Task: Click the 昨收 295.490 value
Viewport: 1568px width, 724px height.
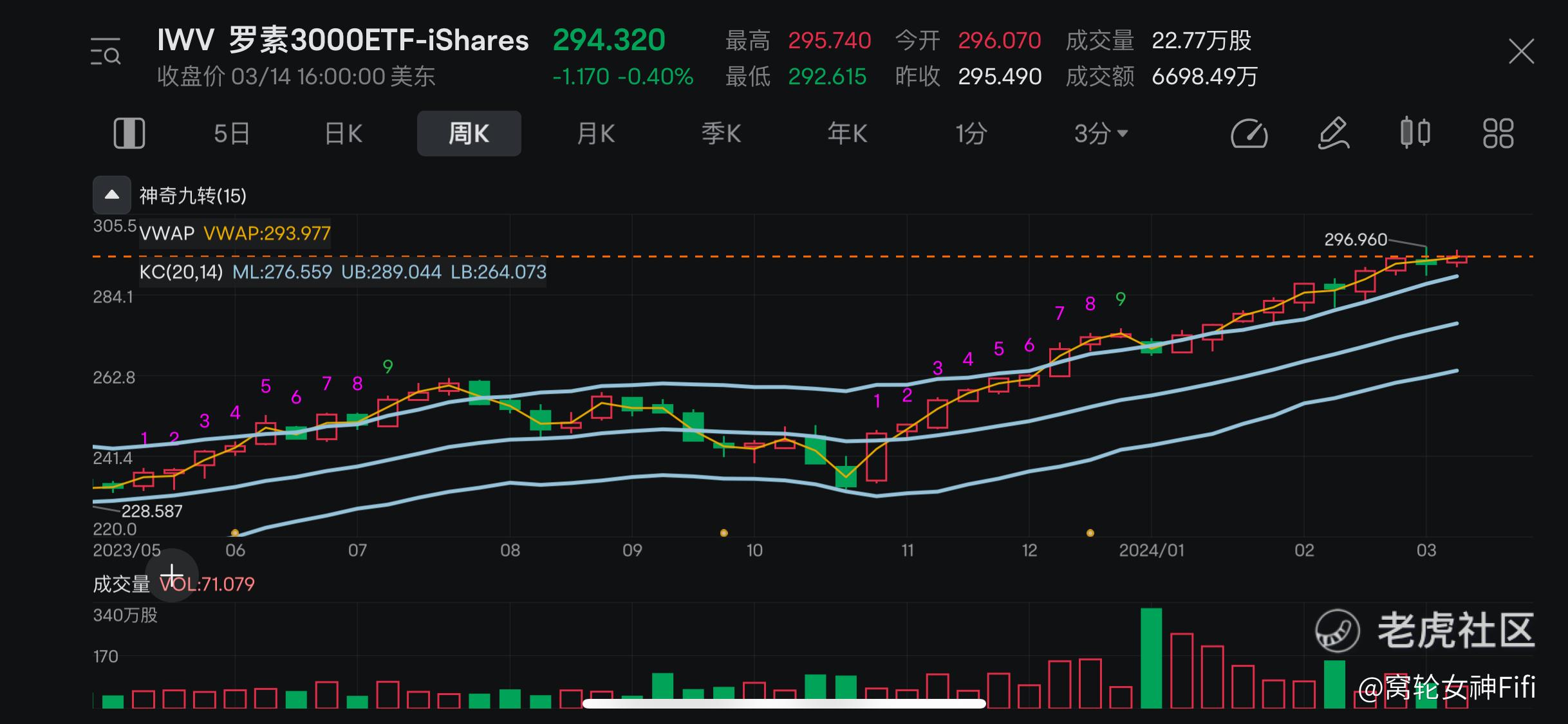Action: [1000, 77]
